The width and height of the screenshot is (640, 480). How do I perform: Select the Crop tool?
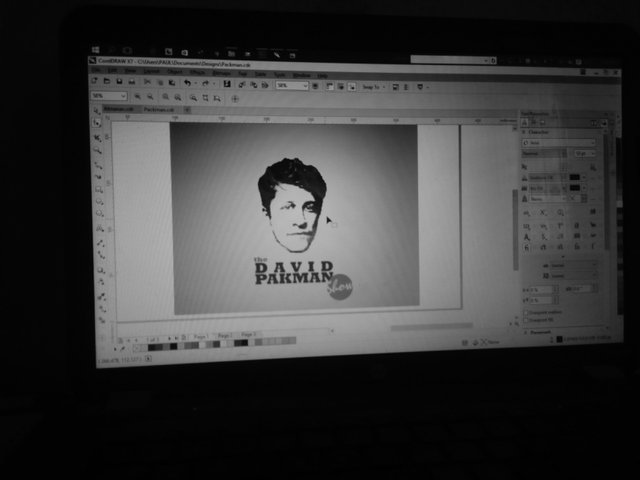(97, 138)
